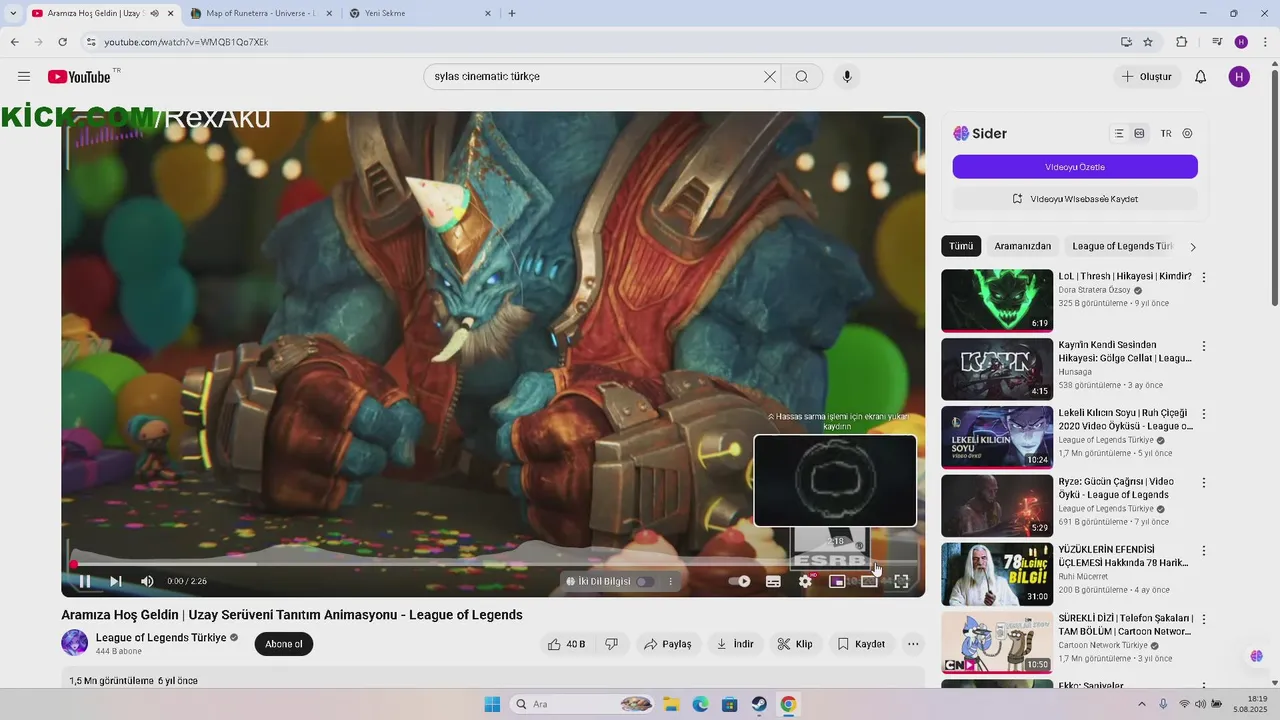1280x720 pixels.
Task: Toggle autoplay switch in player
Action: [x=740, y=581]
